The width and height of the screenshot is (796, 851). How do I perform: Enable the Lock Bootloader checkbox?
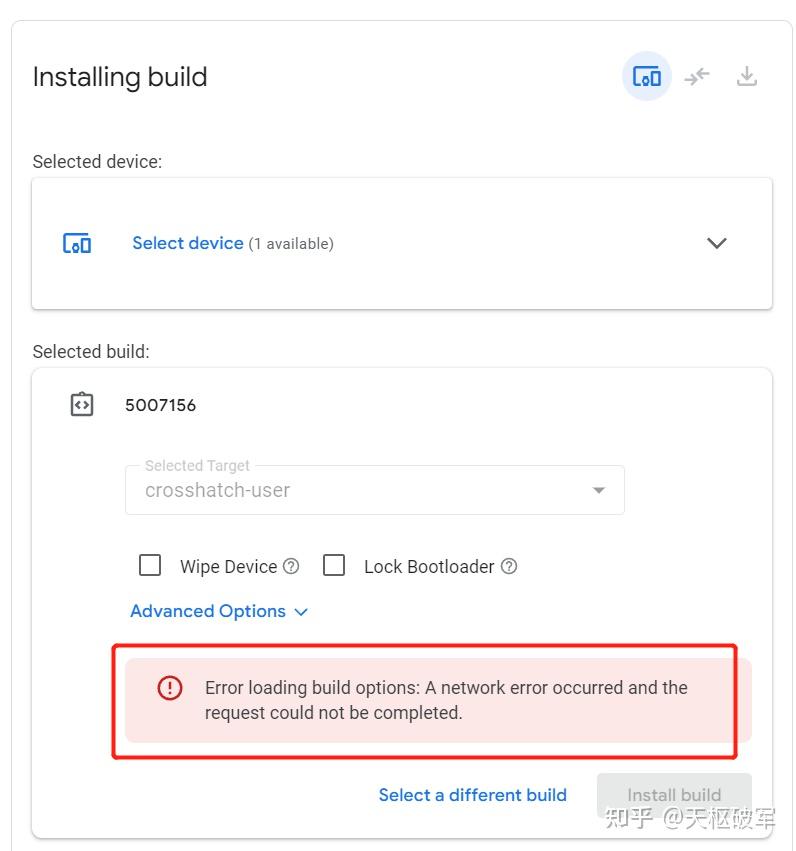(334, 565)
